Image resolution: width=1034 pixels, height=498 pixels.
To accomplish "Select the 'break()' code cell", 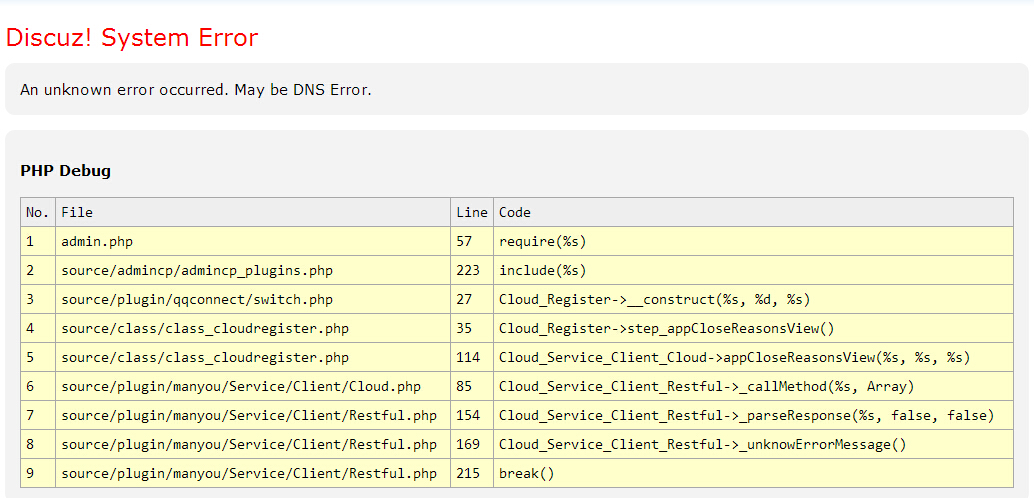I will 753,474.
